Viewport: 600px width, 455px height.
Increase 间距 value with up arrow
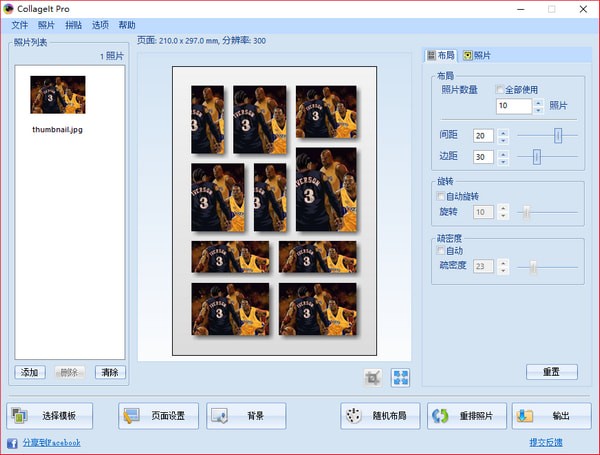pyautogui.click(x=503, y=132)
